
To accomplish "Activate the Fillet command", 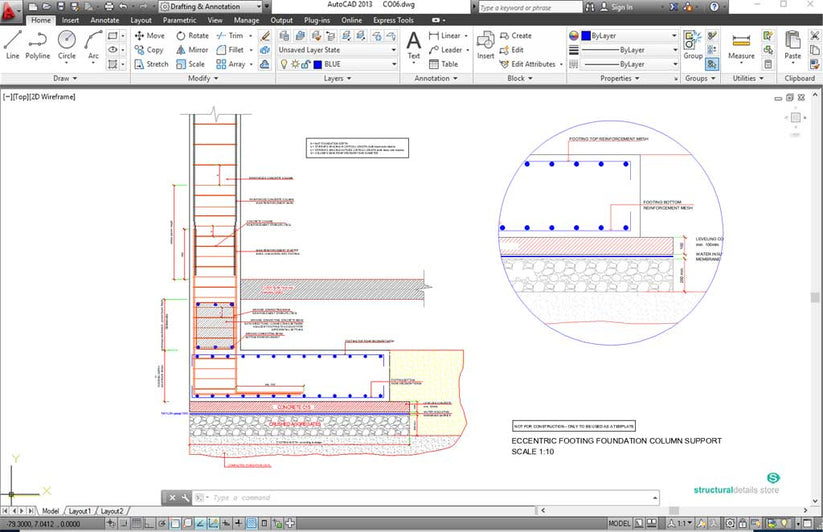I will [x=230, y=50].
